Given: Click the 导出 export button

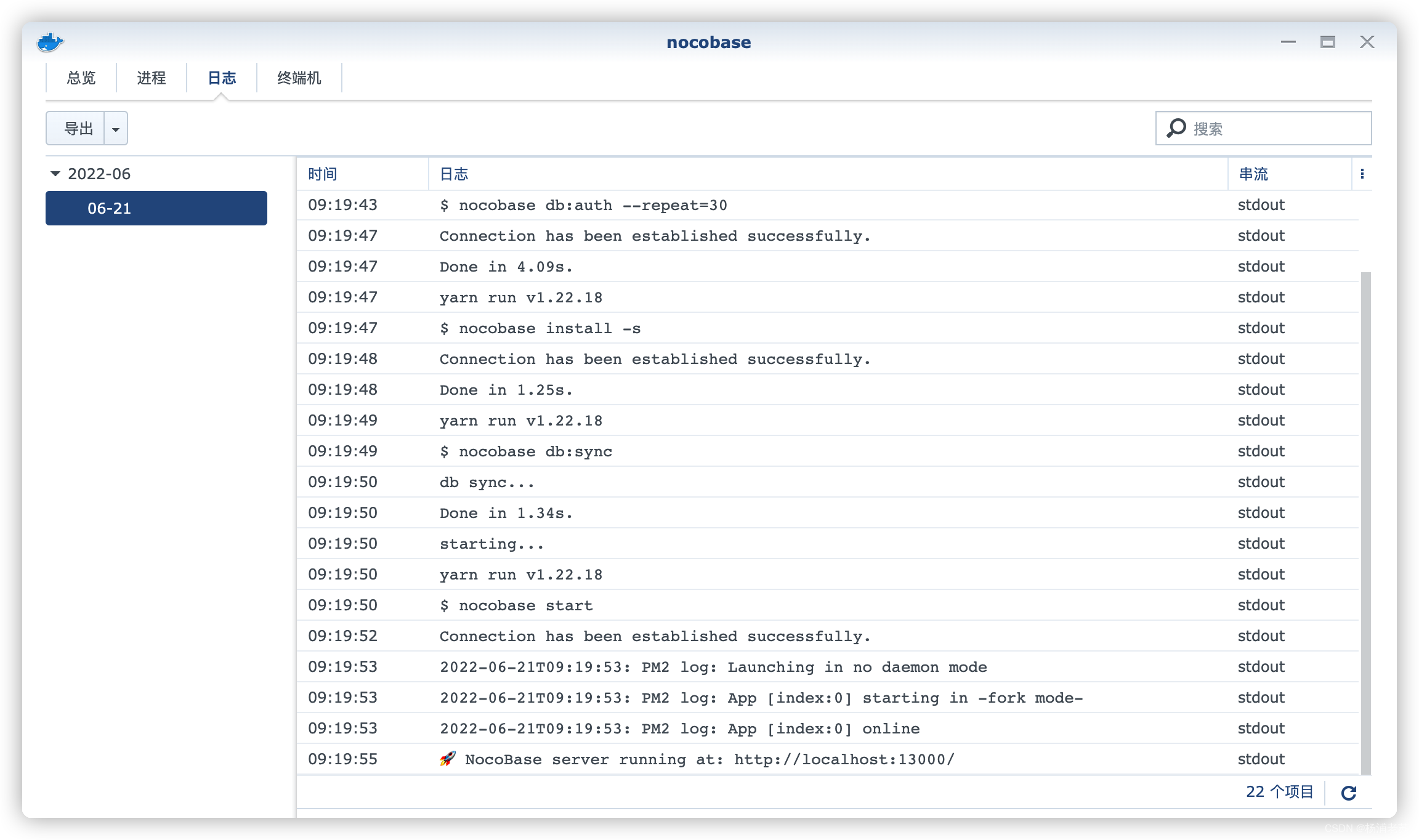Looking at the screenshot, I should click(x=77, y=128).
